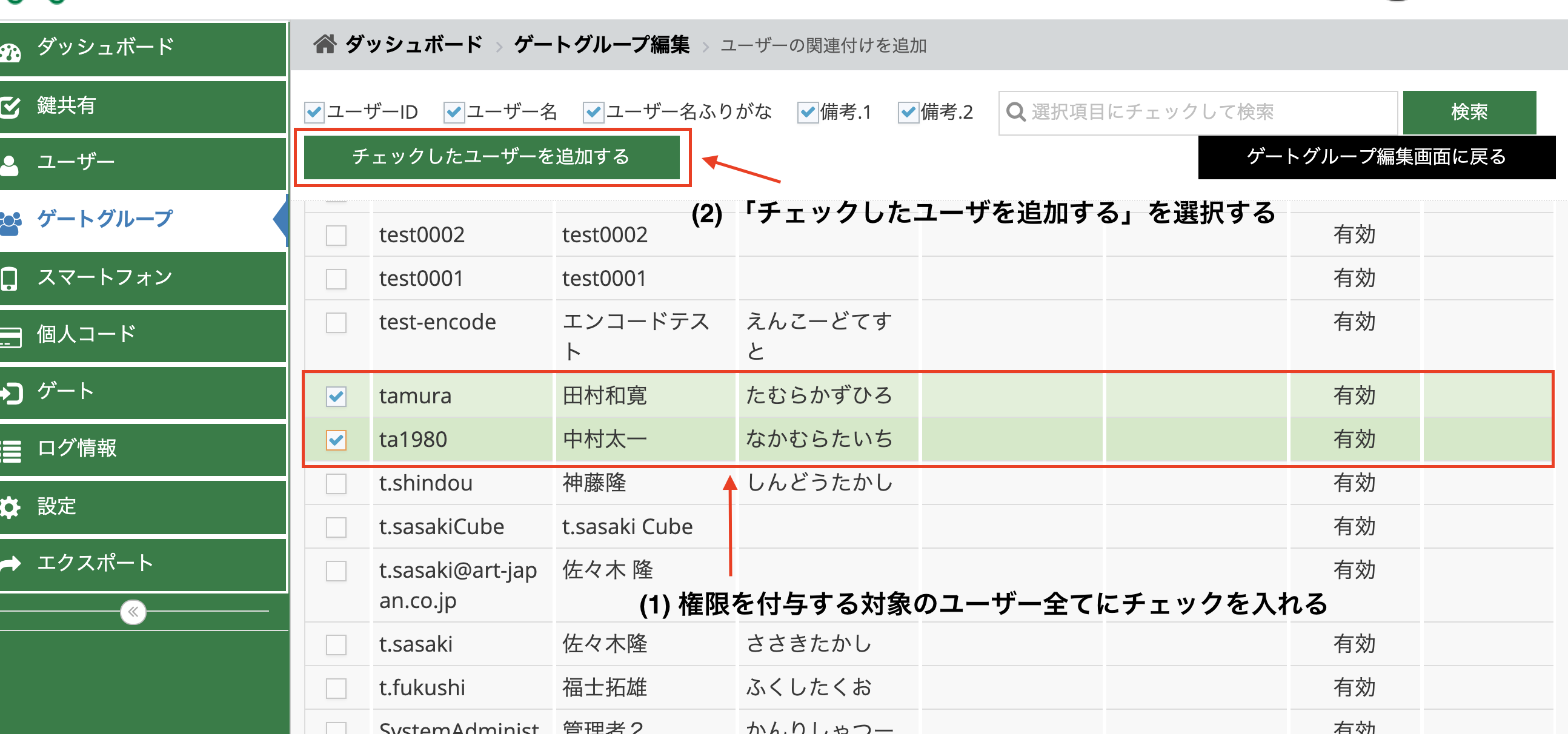Click the home icon in breadcrumb
This screenshot has height=734, width=1568.
pyautogui.click(x=324, y=44)
